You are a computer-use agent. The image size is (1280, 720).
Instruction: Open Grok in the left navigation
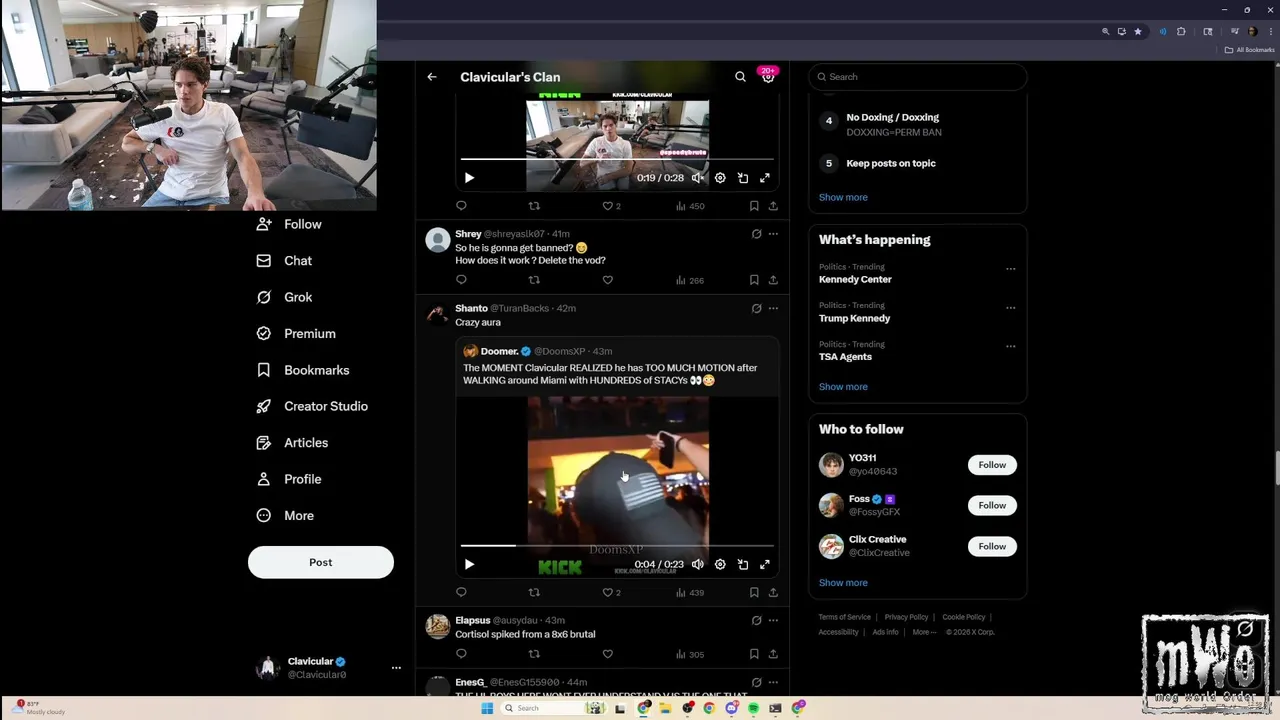tap(285, 297)
